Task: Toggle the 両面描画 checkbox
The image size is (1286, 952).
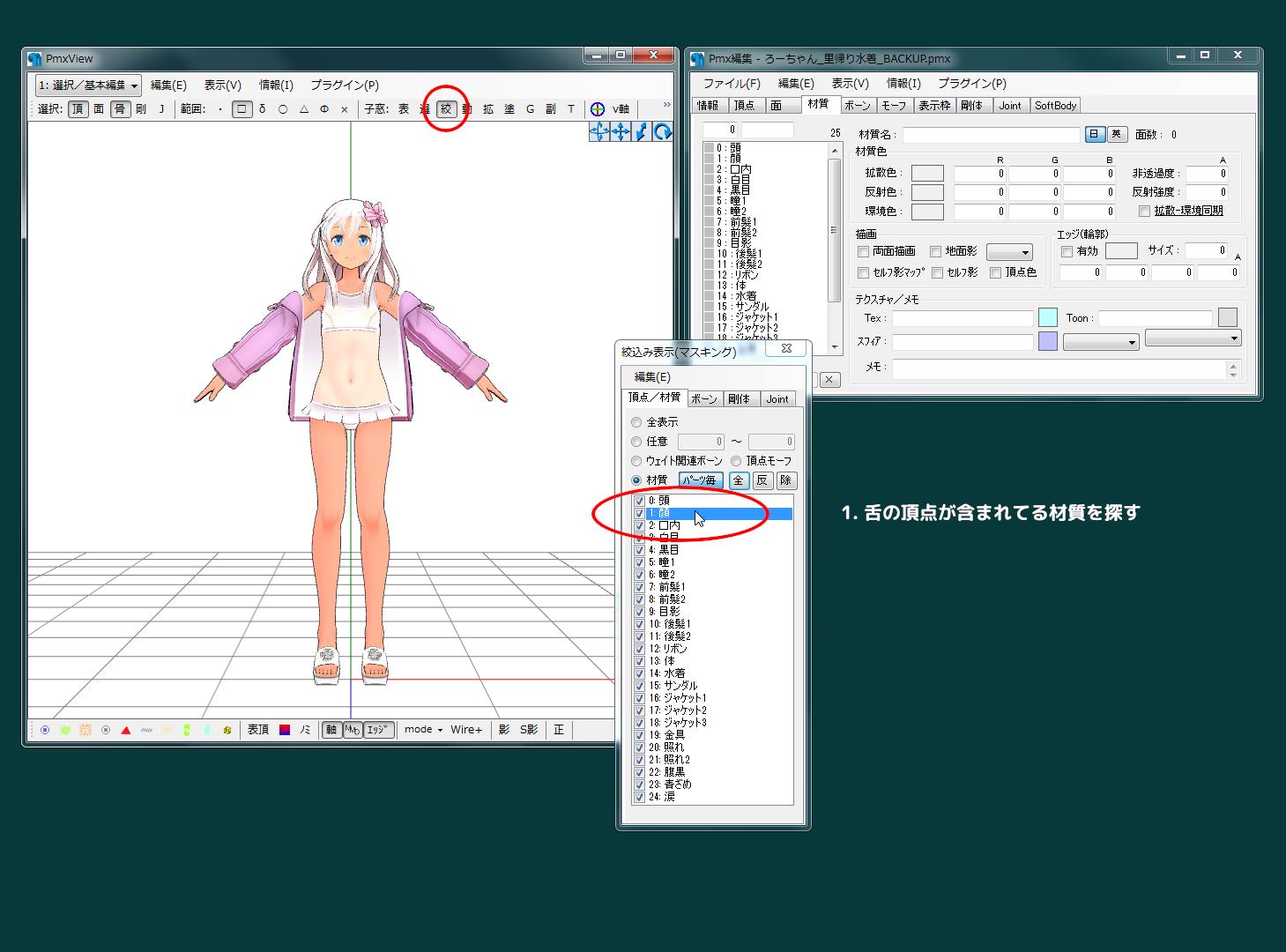Action: click(864, 251)
